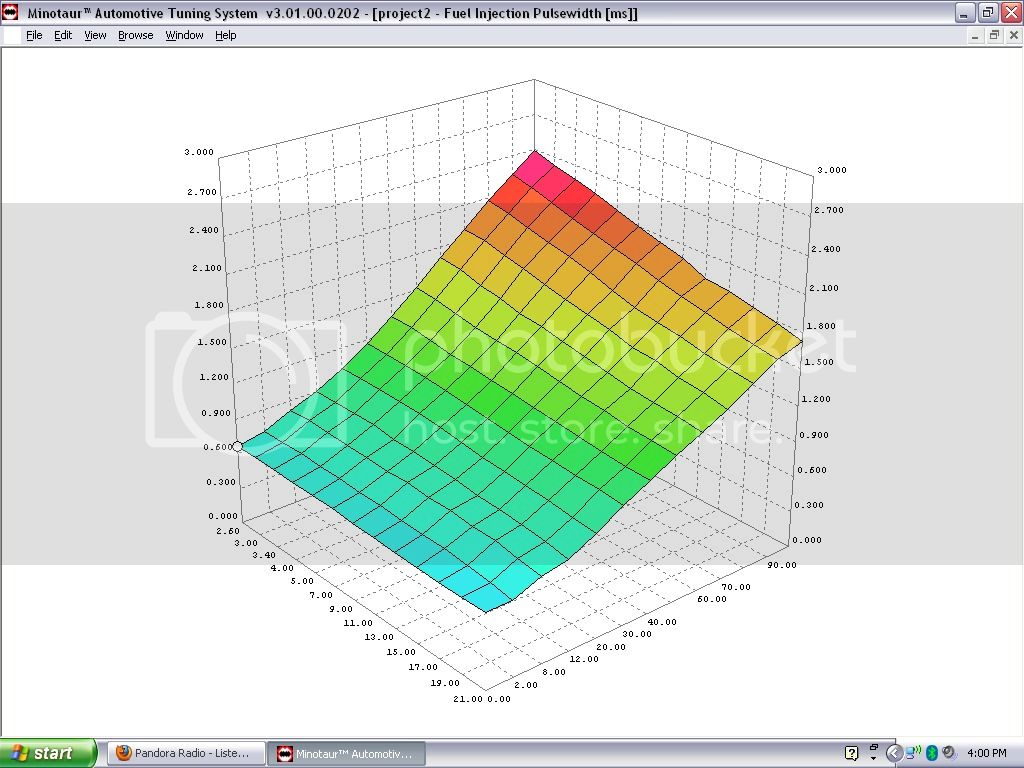Minimize the Fuel Injection Pulsewidth child window

[x=975, y=36]
